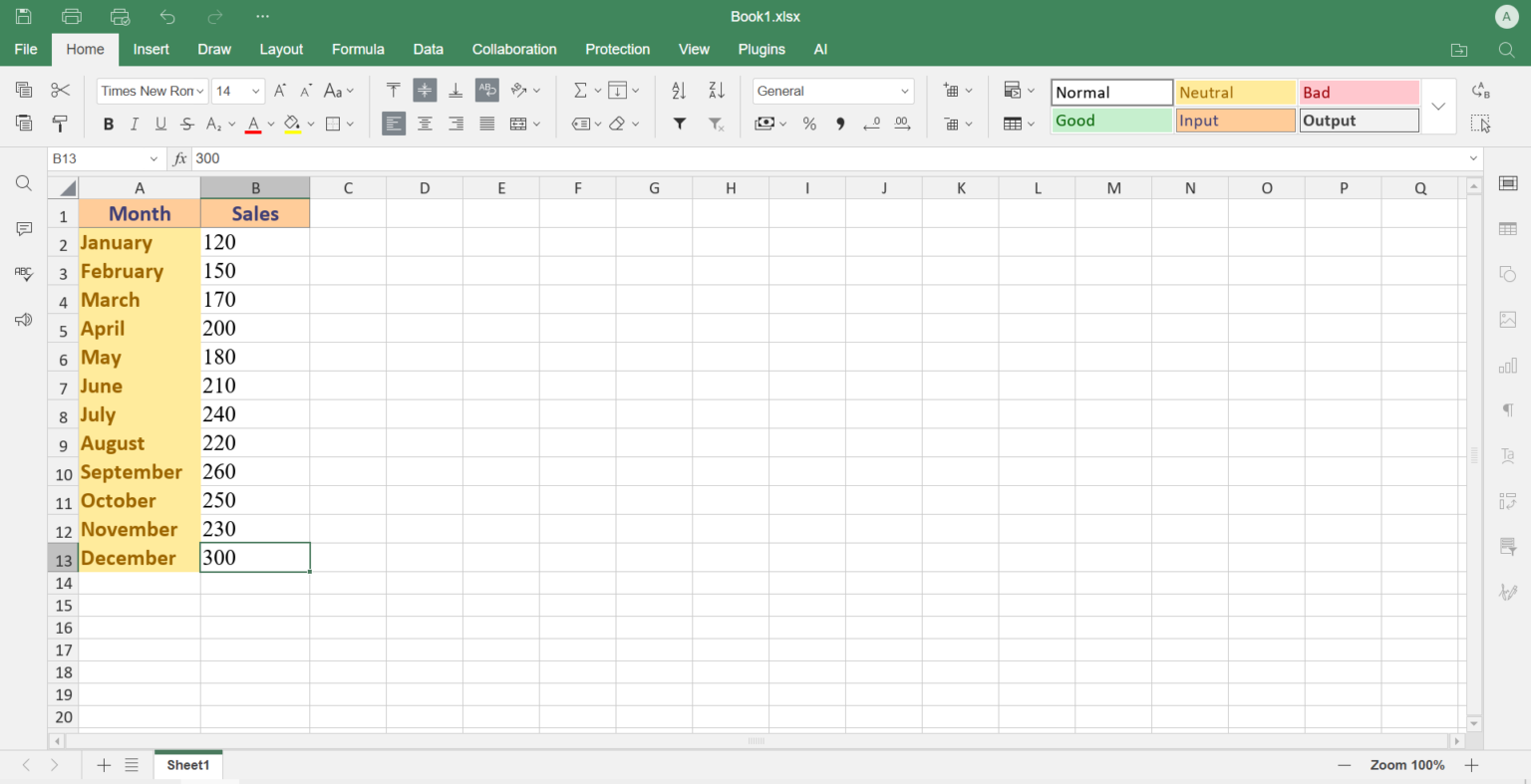The height and width of the screenshot is (784, 1531).
Task: Toggle bold formatting
Action: pos(108,124)
